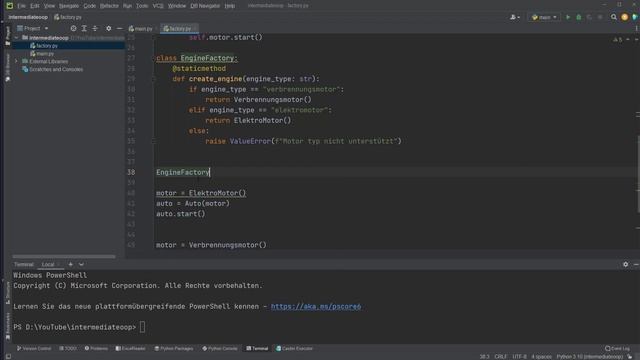Click the Project panel horizontal scrollbar
Viewport: 640px width, 360px height.
(64, 257)
